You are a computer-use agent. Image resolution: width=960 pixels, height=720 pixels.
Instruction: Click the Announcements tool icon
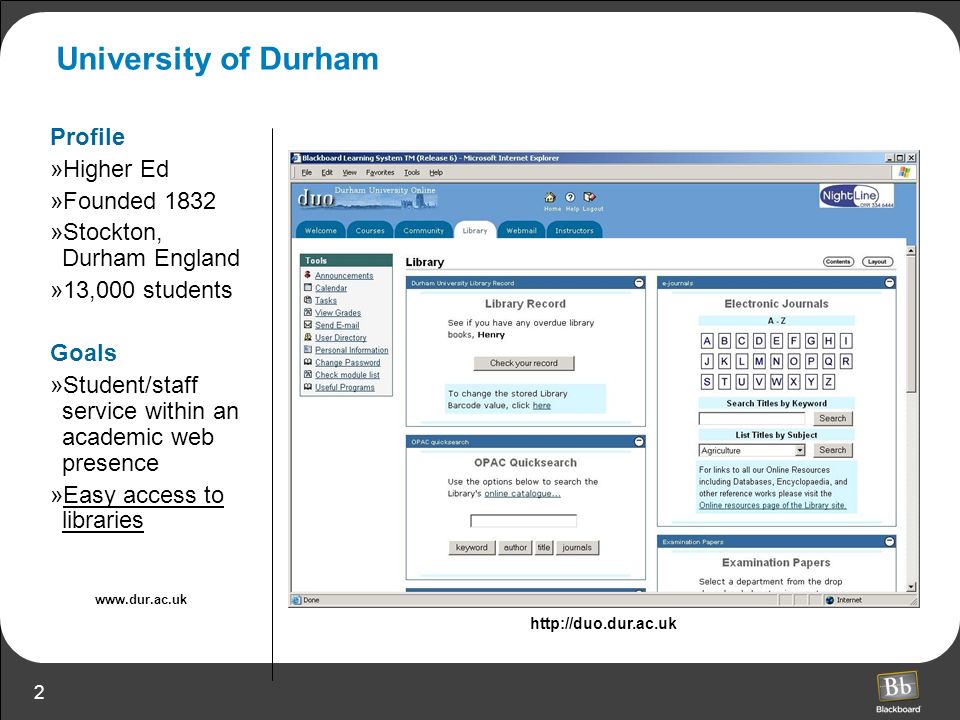[308, 276]
